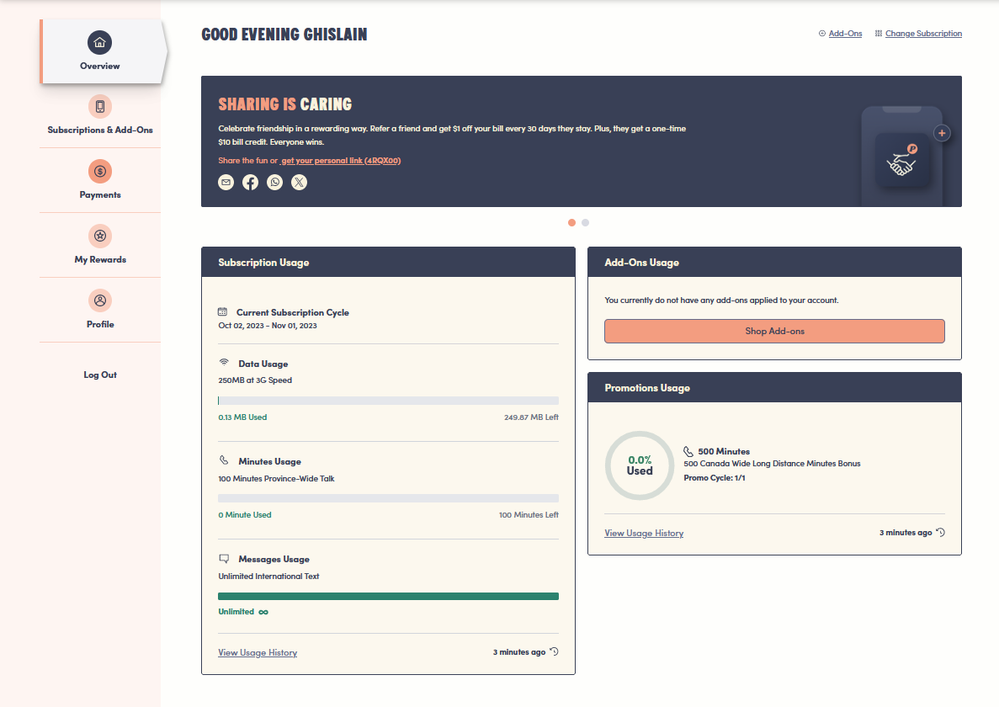Share referral via email icon
Screen dimensions: 999x707
click(x=226, y=182)
